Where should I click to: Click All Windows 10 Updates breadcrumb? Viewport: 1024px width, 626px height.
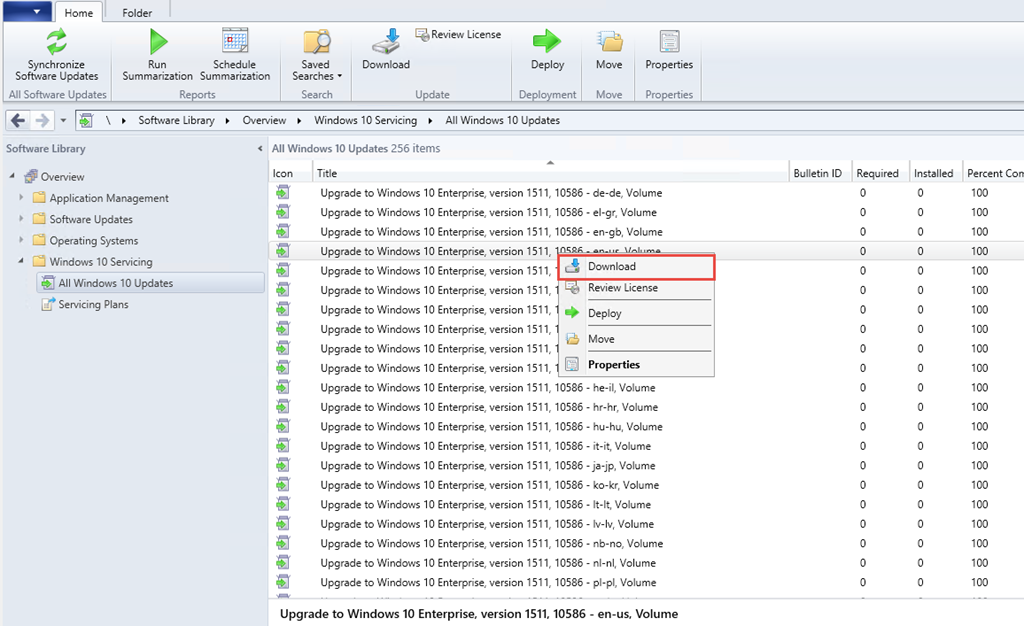502,120
